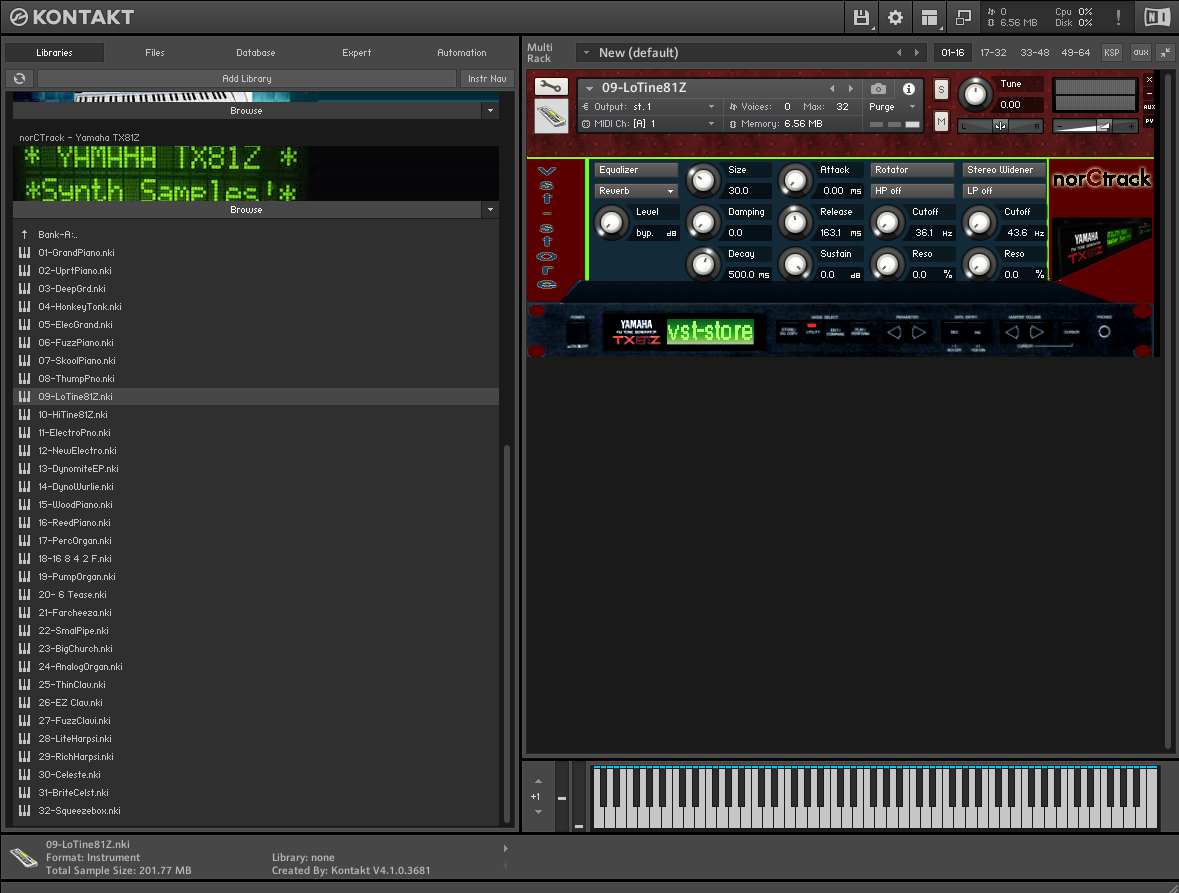
Task: Toggle the KSP script editor button
Action: point(1111,53)
